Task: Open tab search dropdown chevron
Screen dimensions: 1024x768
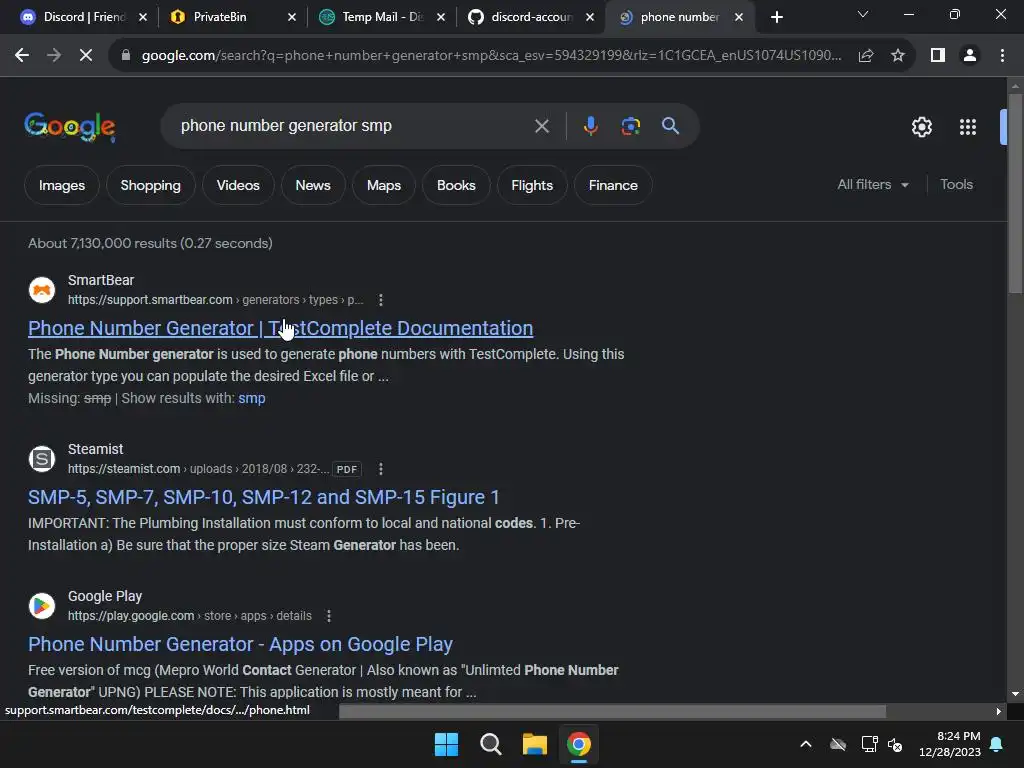Action: [x=863, y=14]
